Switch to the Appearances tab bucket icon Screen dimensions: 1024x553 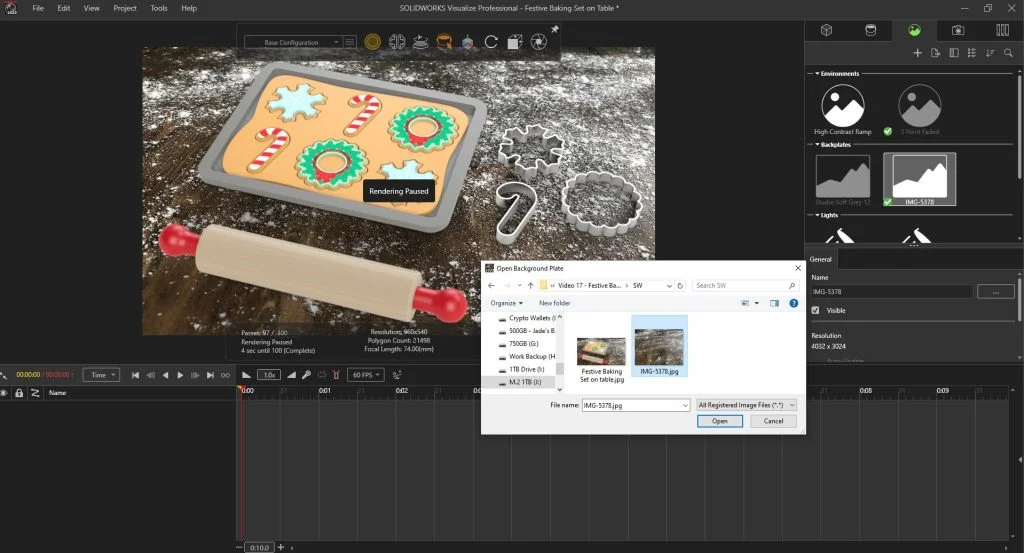[x=871, y=30]
